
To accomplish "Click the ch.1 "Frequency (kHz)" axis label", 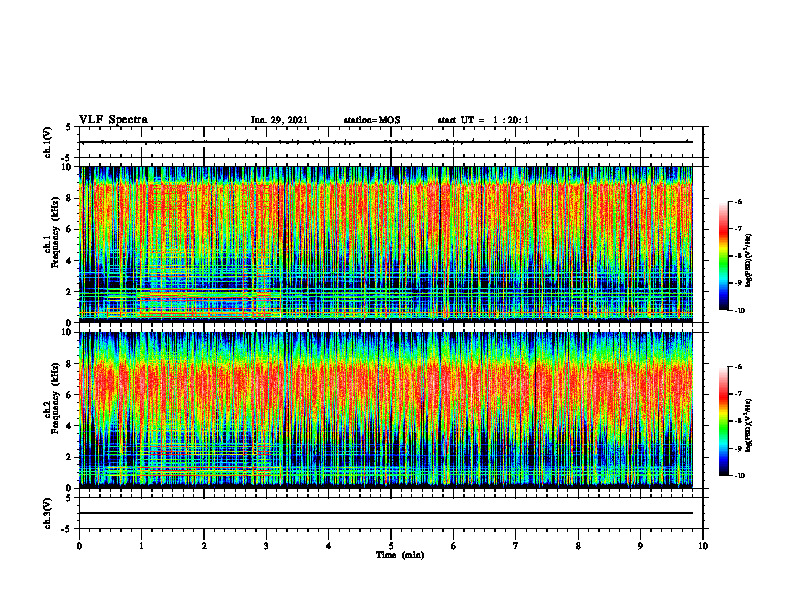I will (x=55, y=232).
